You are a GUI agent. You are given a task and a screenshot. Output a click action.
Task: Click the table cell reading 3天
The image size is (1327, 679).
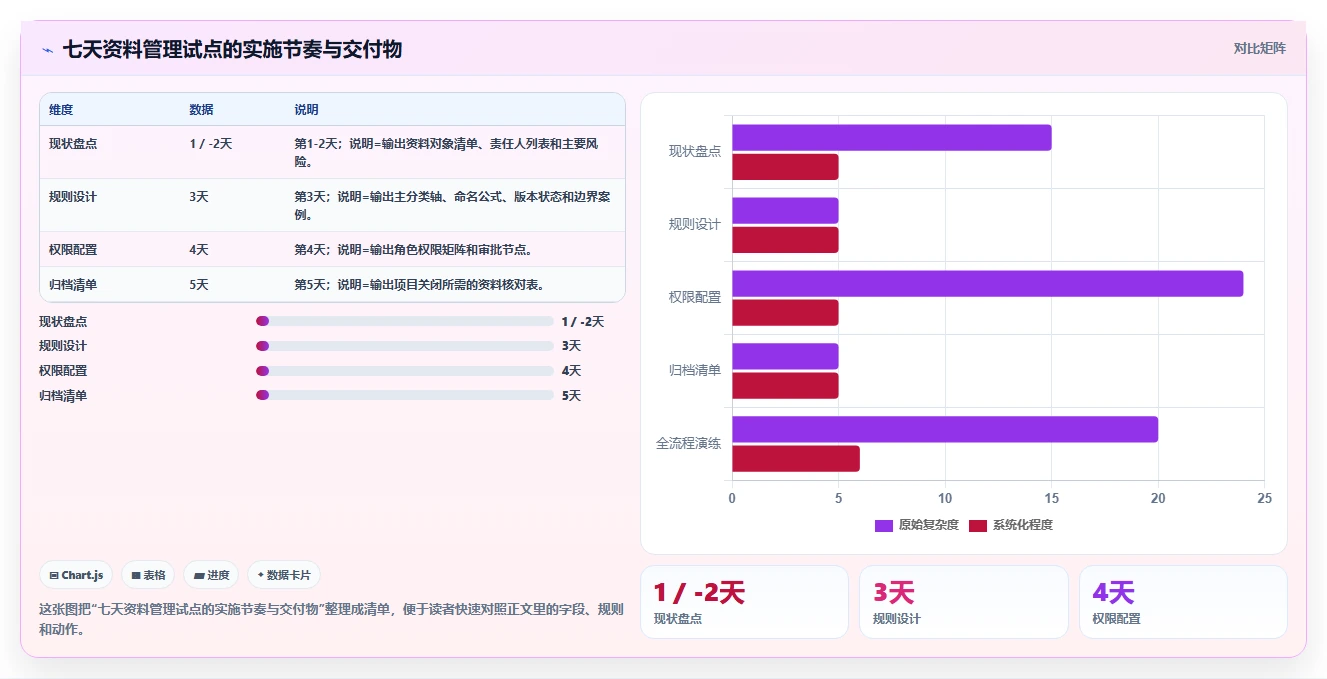coord(199,197)
